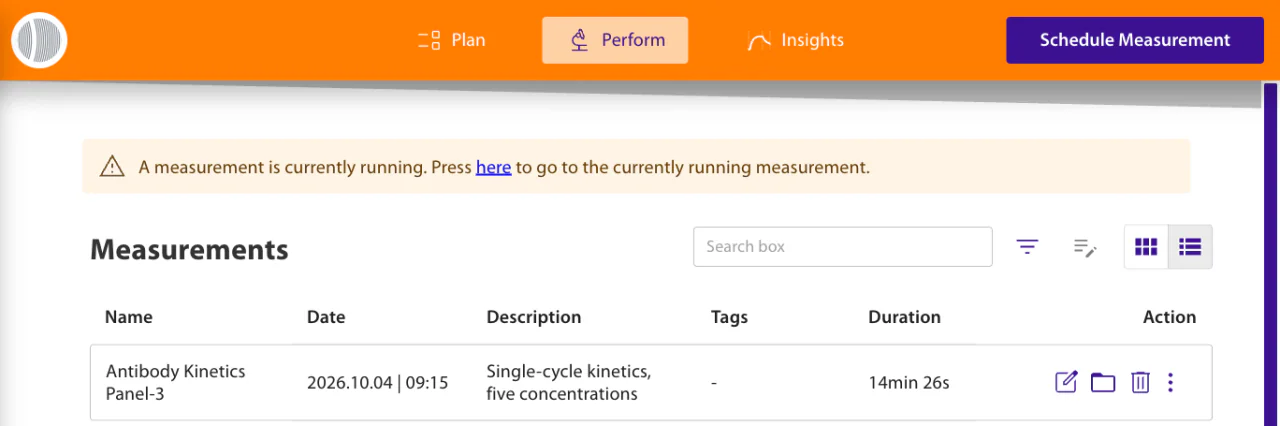Click the vertical scrollbar on the right edge
1280x426 pixels.
pos(1271,254)
